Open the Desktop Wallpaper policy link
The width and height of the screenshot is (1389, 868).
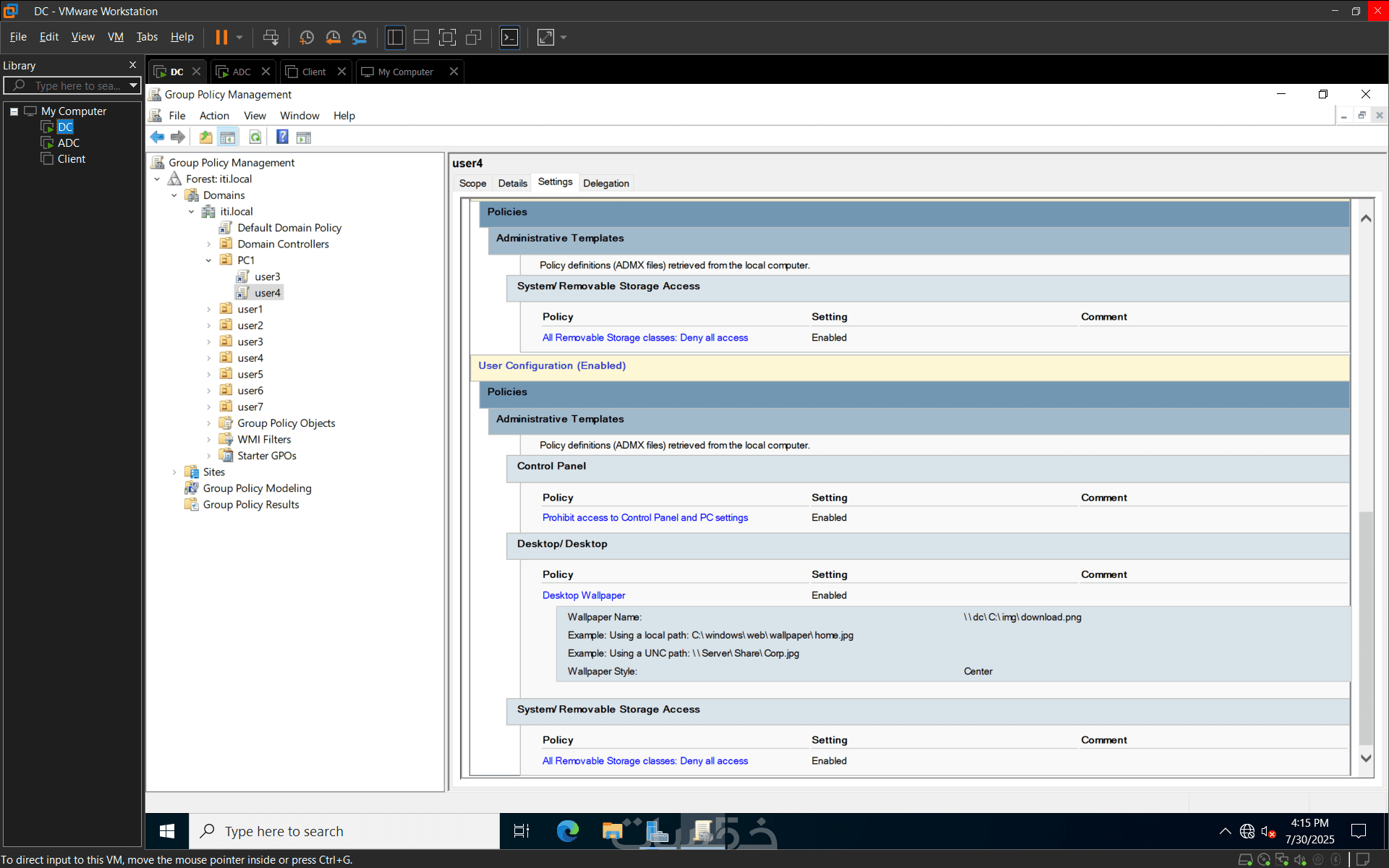(x=583, y=595)
